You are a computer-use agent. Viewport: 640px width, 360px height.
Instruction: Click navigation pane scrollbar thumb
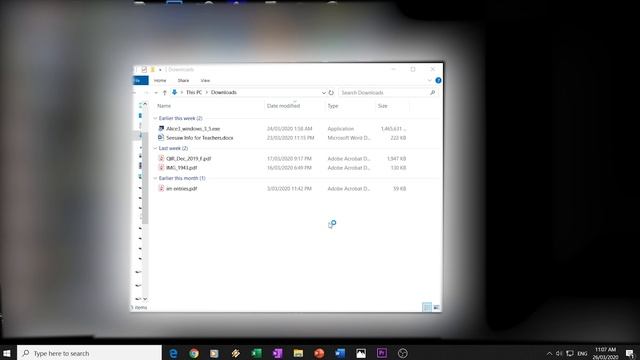pos(145,178)
